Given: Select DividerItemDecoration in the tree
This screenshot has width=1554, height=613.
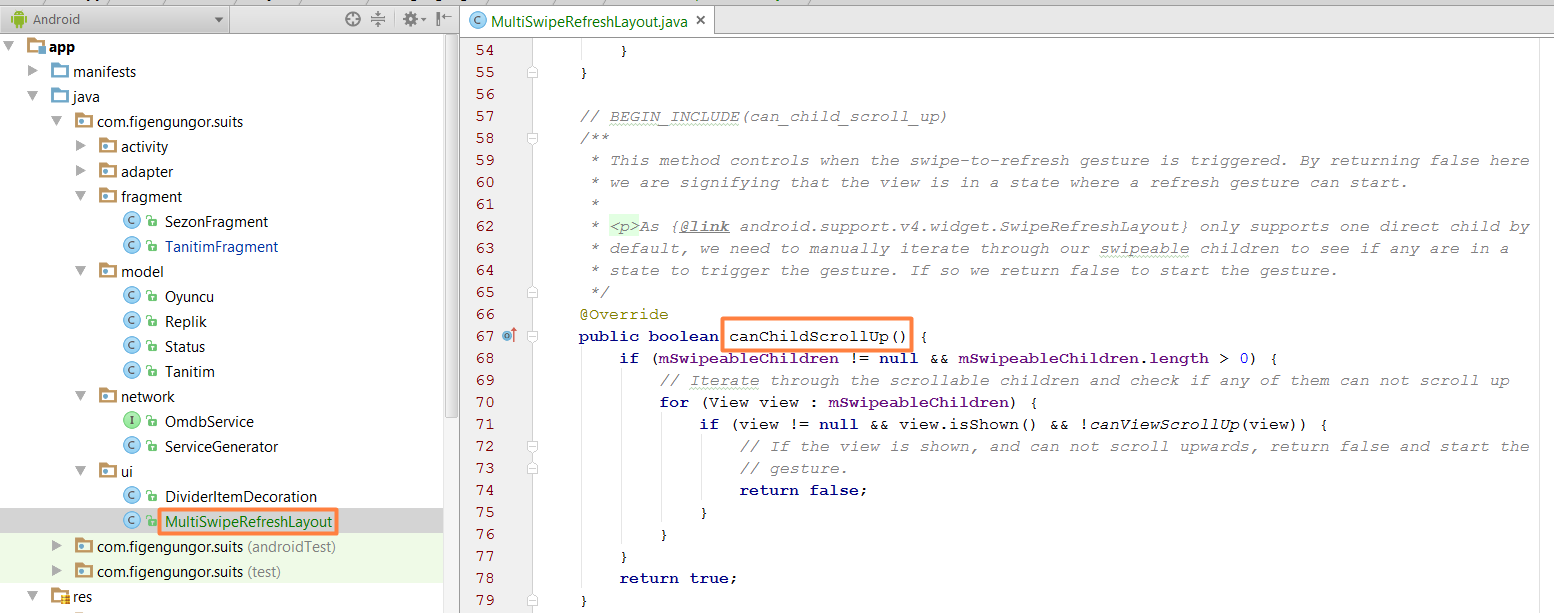Looking at the screenshot, I should tap(240, 496).
